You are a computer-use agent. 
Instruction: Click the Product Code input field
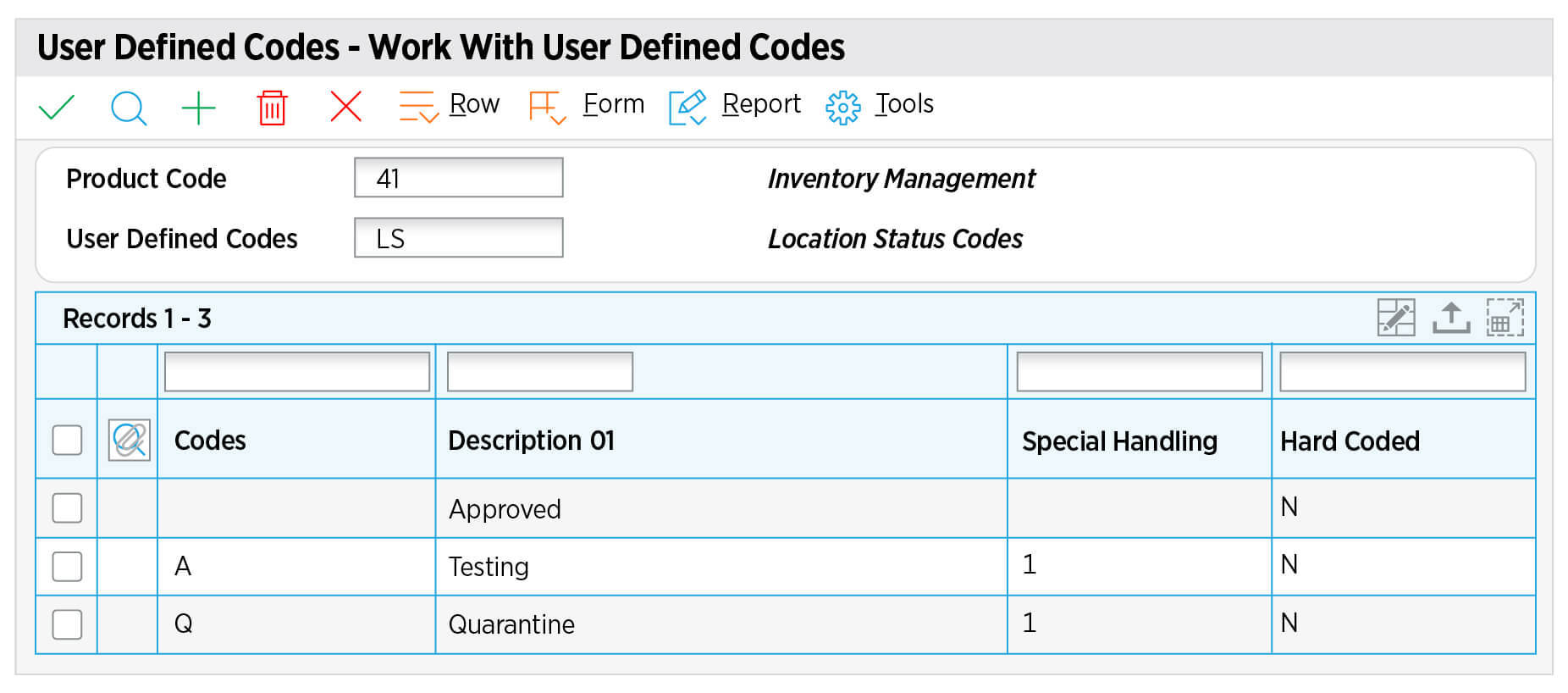pyautogui.click(x=458, y=178)
